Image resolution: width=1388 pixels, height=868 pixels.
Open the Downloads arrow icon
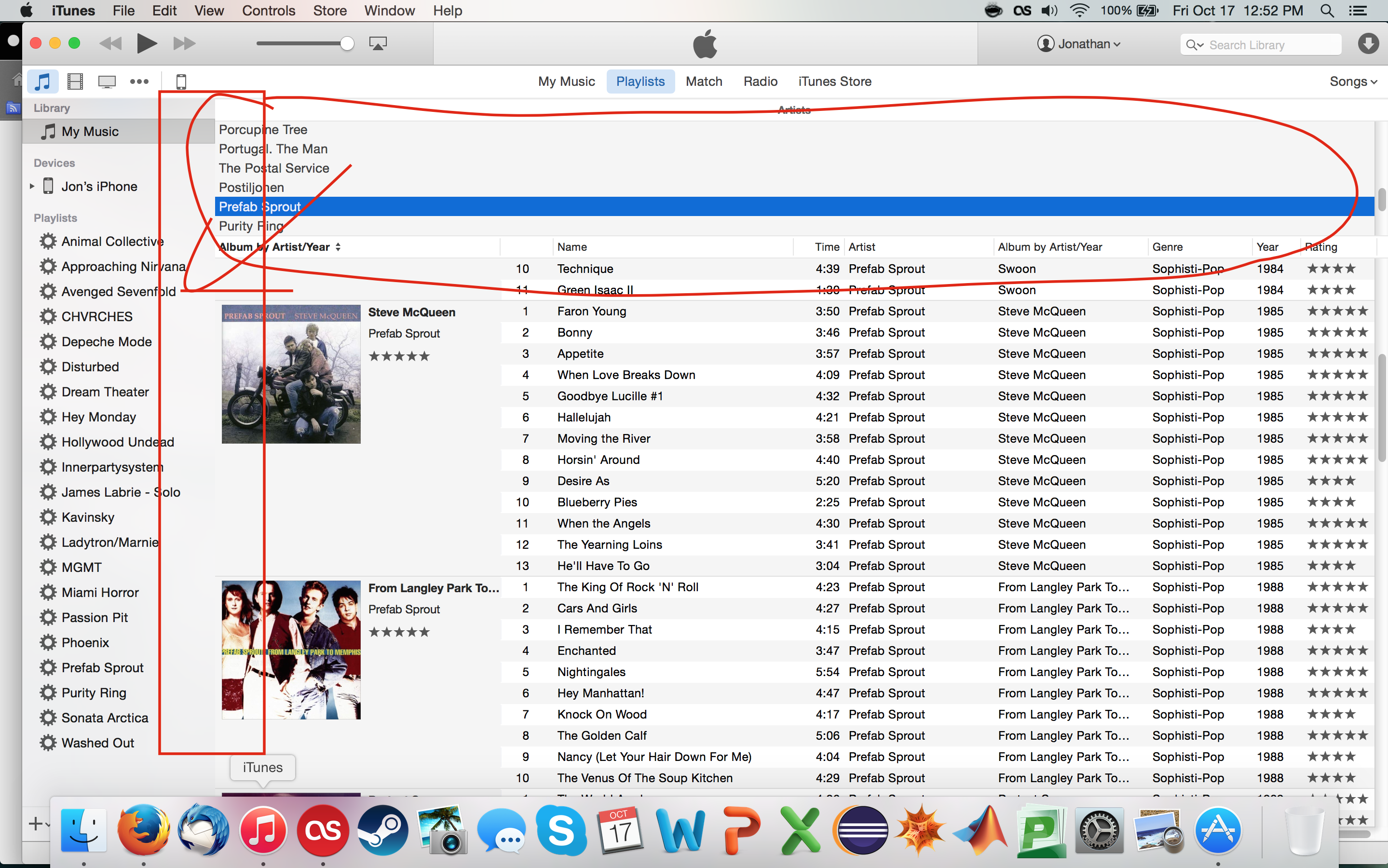point(1368,43)
